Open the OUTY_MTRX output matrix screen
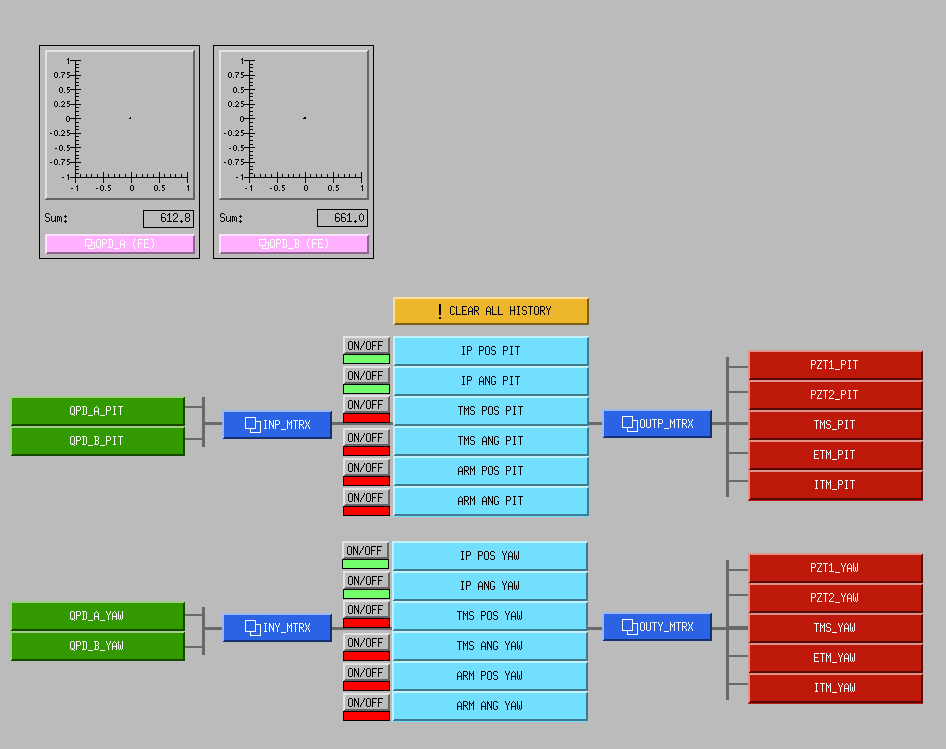The height and width of the screenshot is (749, 946). pyautogui.click(x=658, y=626)
